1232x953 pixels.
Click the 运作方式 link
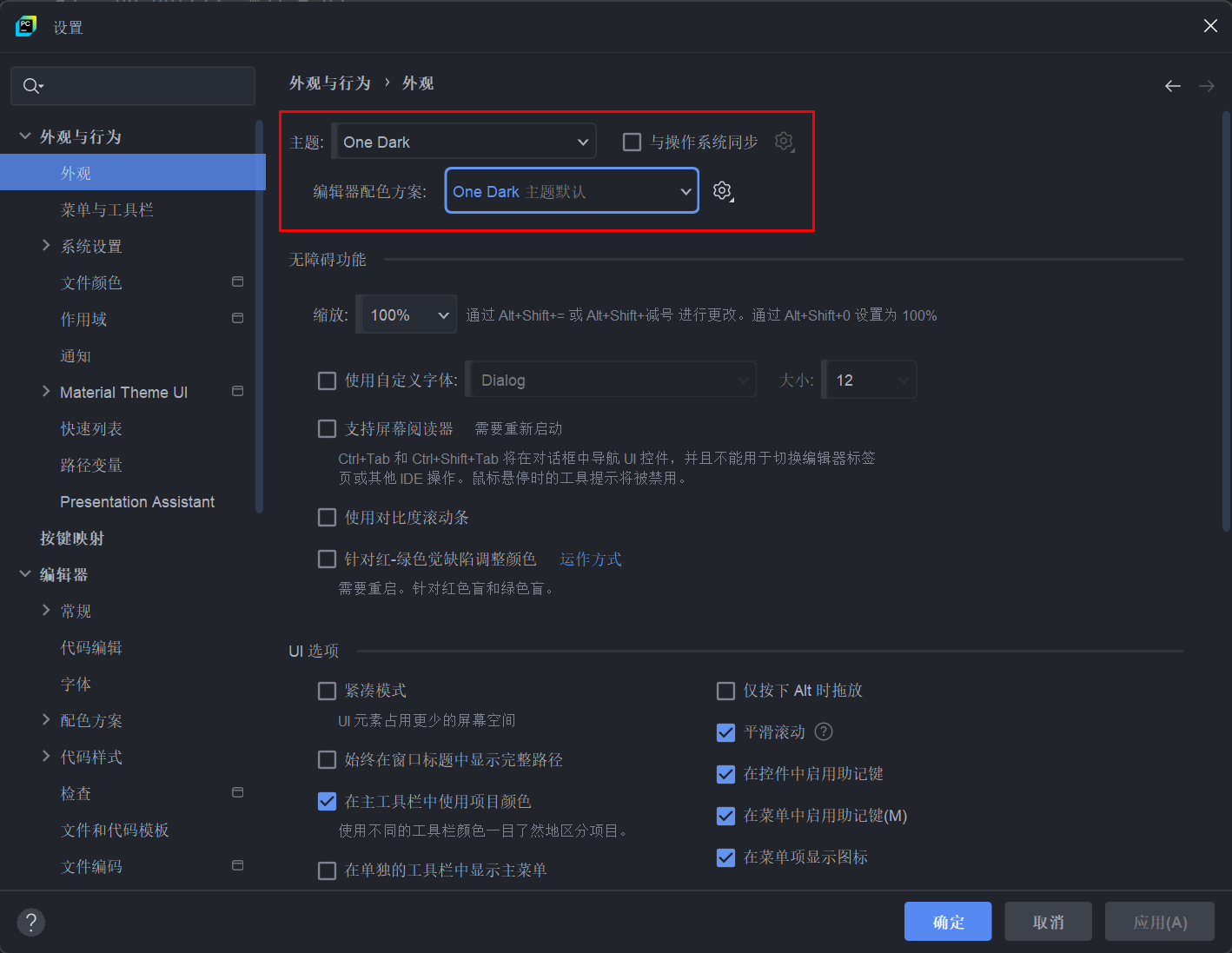pos(591,559)
